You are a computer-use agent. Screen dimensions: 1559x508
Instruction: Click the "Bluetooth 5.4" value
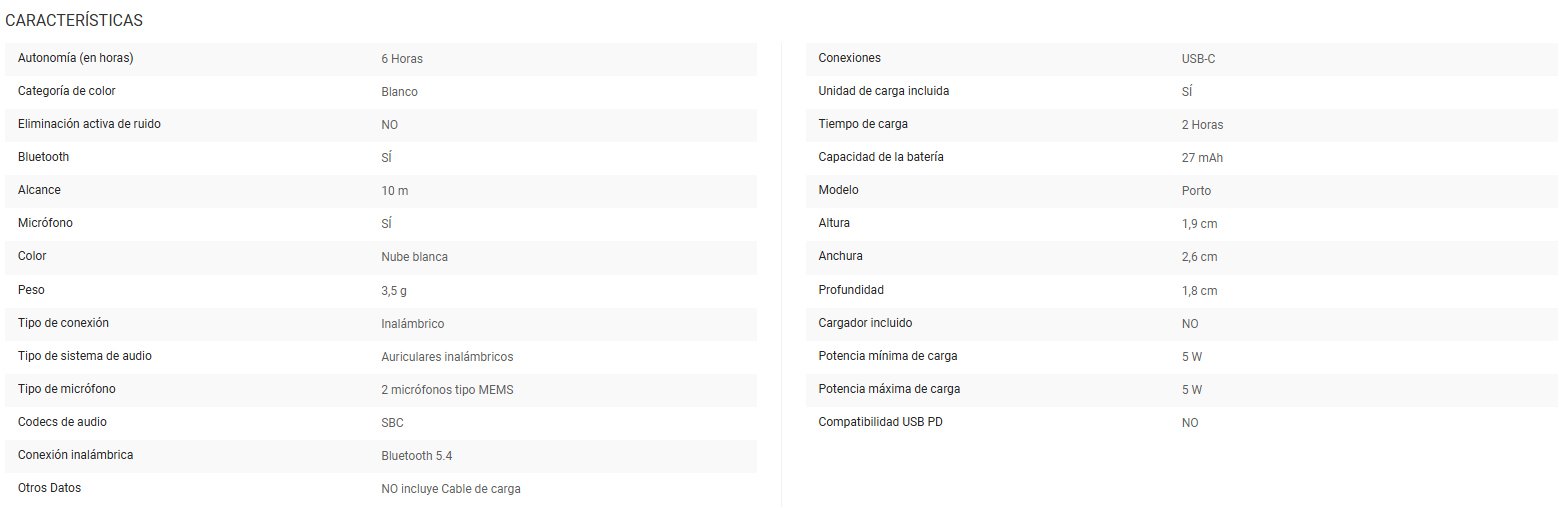418,456
